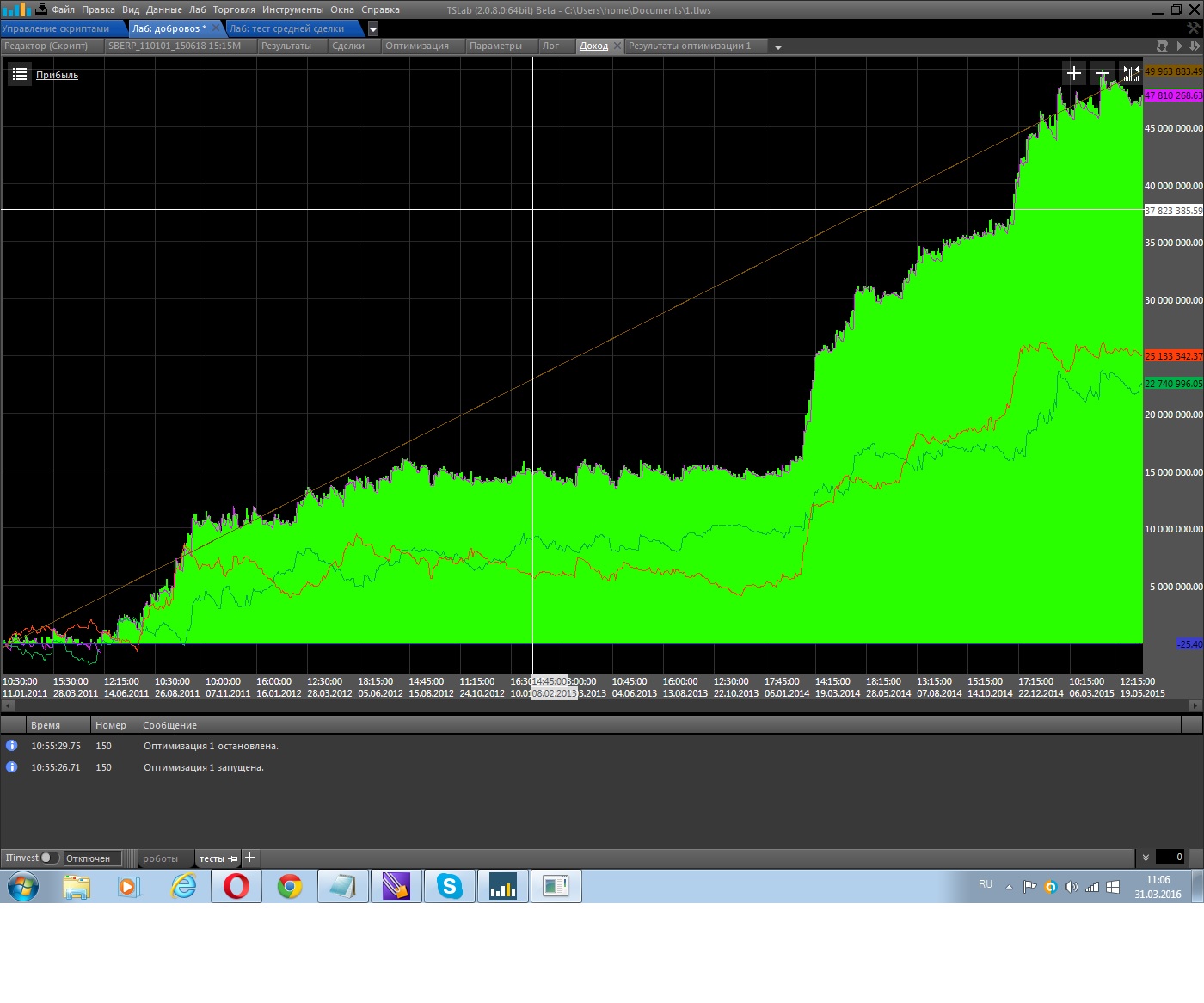Toggle the ITinvest connection switch

coord(49,858)
